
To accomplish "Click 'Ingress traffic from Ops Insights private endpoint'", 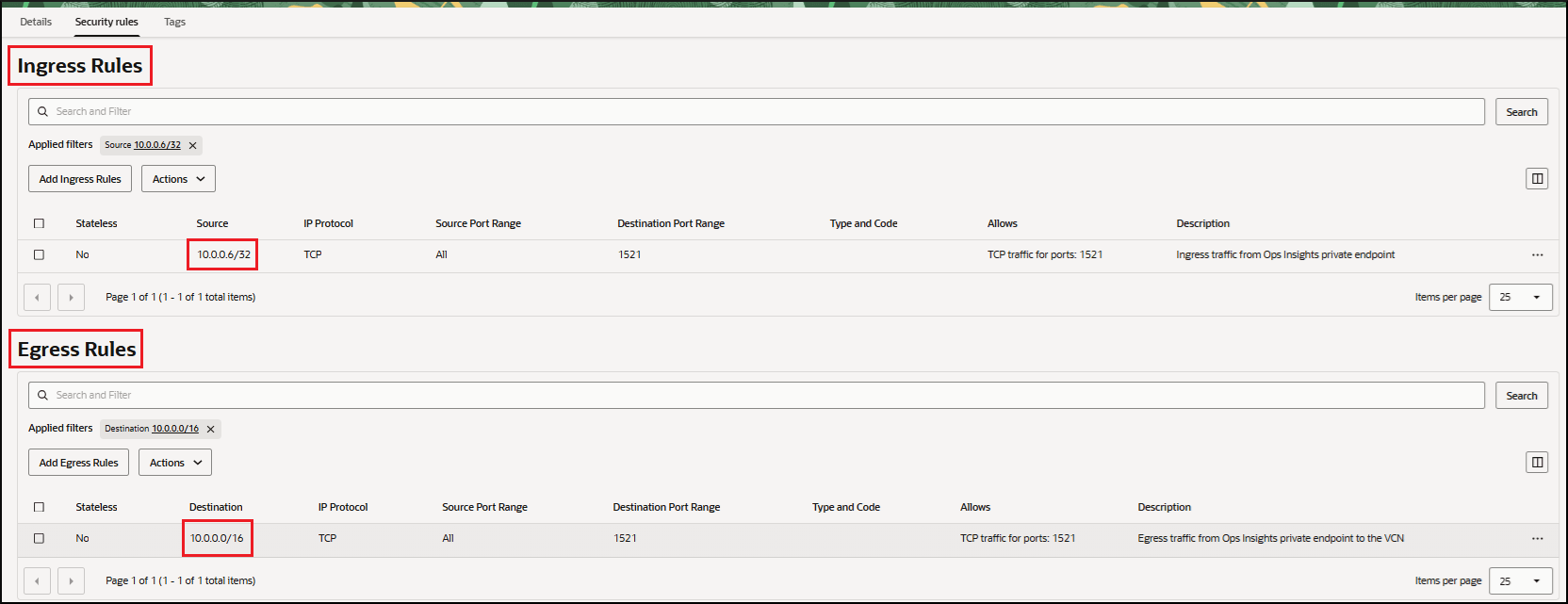I will coord(1285,254).
